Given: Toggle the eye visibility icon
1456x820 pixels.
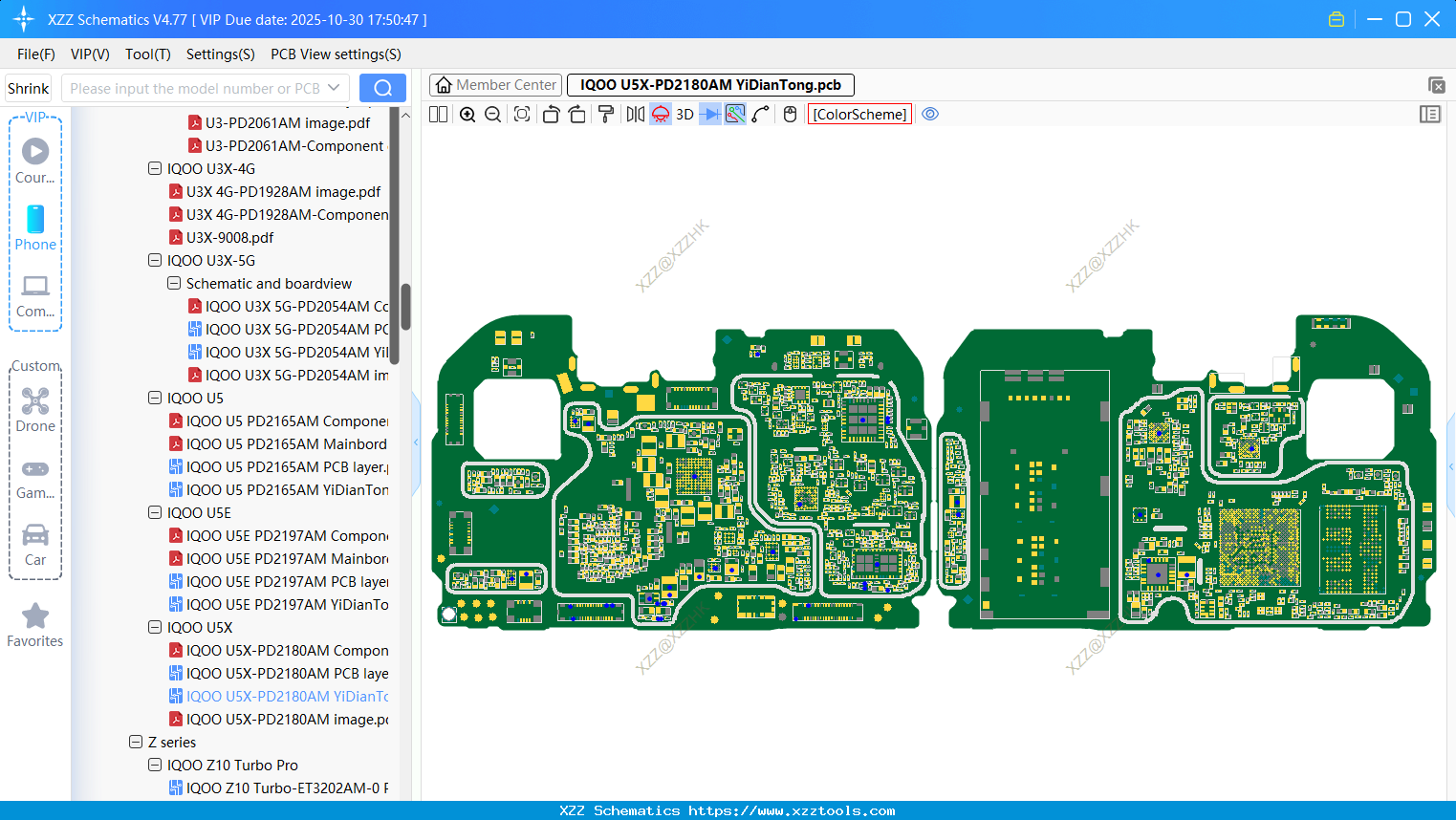Looking at the screenshot, I should pos(930,115).
